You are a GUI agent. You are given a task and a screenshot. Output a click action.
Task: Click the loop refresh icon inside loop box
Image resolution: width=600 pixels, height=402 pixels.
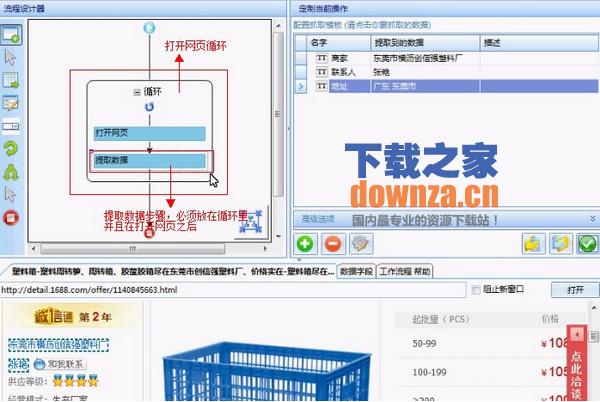150,107
